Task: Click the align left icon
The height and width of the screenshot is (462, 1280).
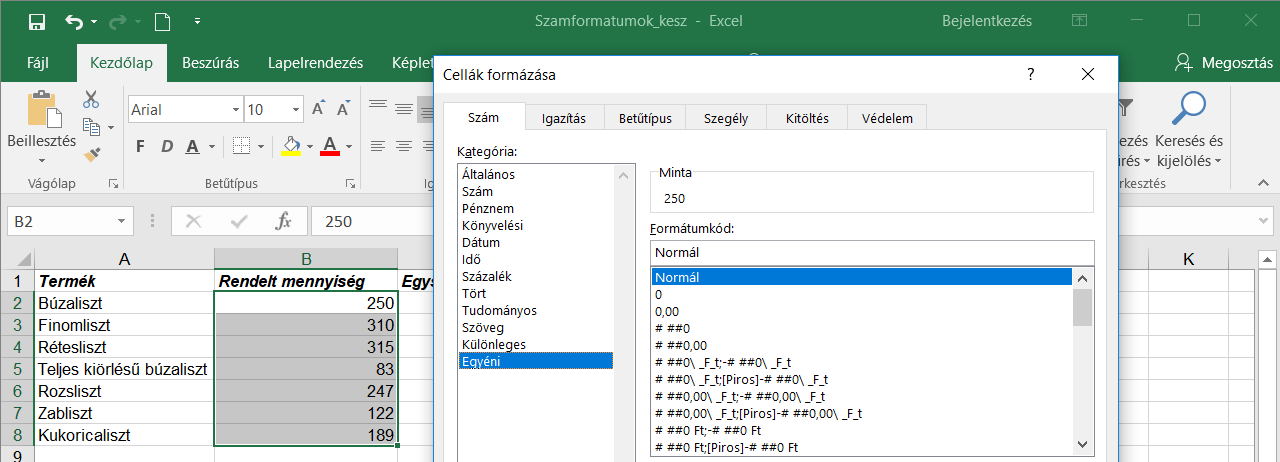Action: coord(378,147)
